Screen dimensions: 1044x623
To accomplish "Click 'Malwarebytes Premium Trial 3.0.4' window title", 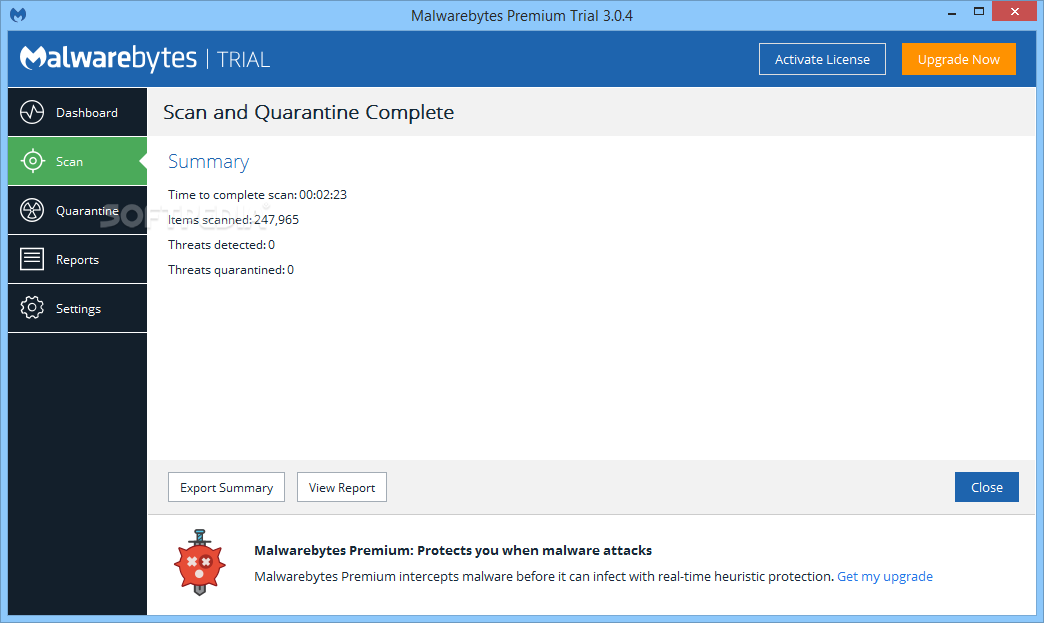I will 522,15.
